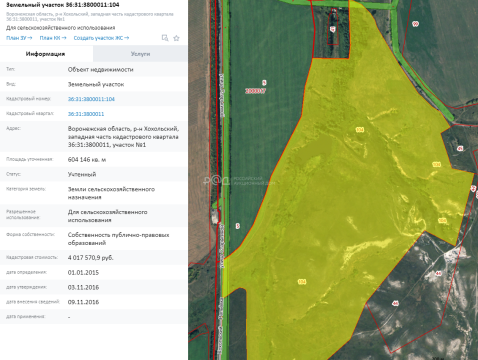Click the upper 104 label in yellow parcel
The height and width of the screenshot is (360, 478).
point(360,130)
